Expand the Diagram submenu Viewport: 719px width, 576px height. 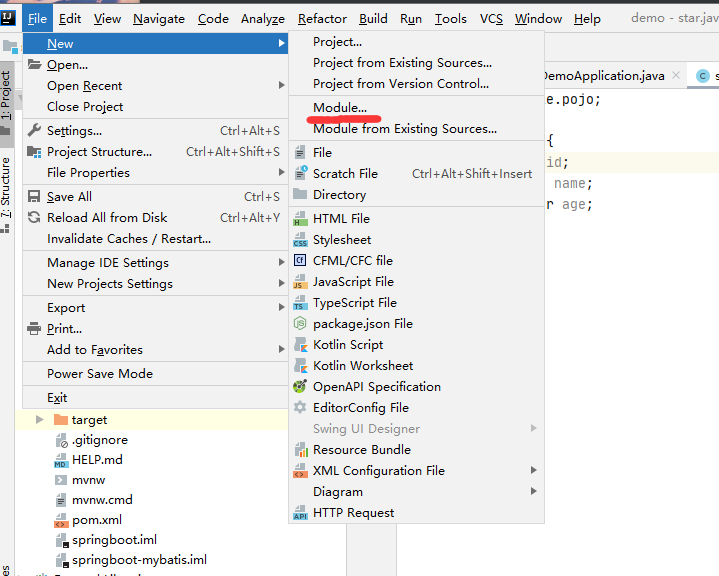tap(338, 492)
